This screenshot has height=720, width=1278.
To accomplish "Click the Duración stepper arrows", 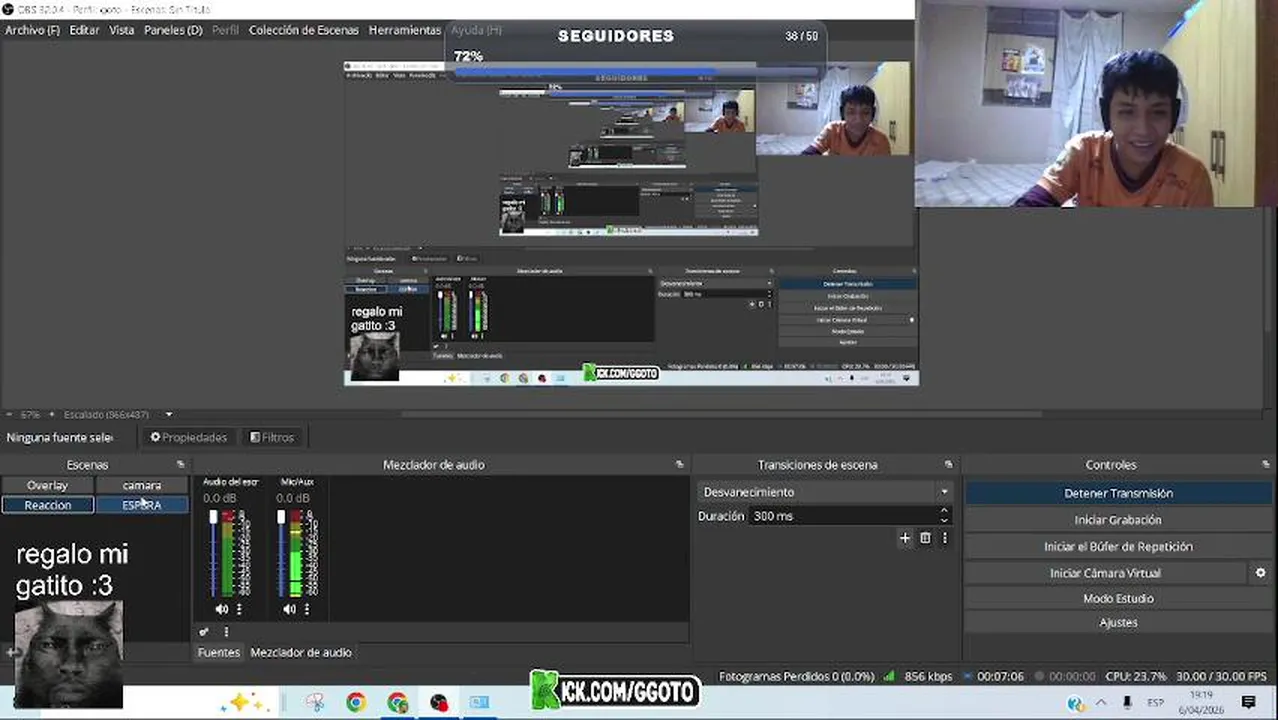I will (x=944, y=516).
